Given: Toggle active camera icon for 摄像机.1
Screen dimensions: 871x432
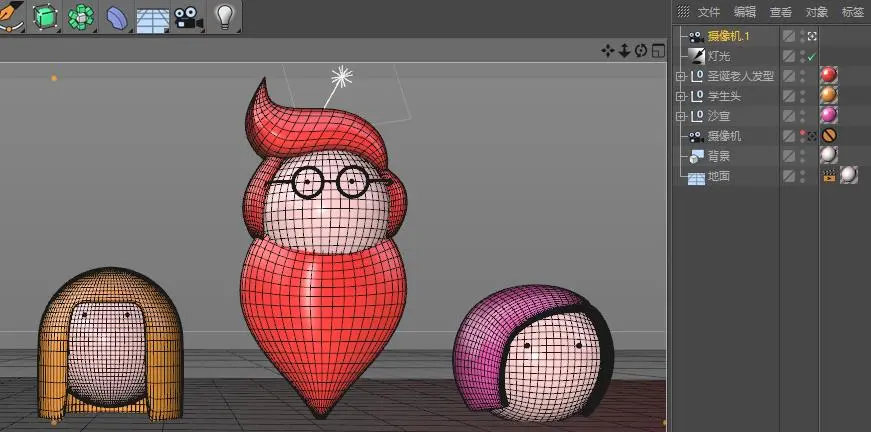Looking at the screenshot, I should [x=812, y=36].
